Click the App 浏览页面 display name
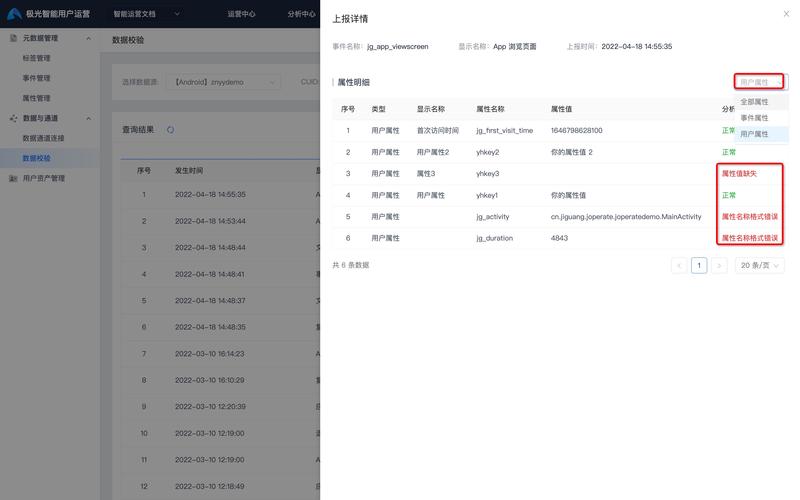The width and height of the screenshot is (800, 500). [514, 46]
